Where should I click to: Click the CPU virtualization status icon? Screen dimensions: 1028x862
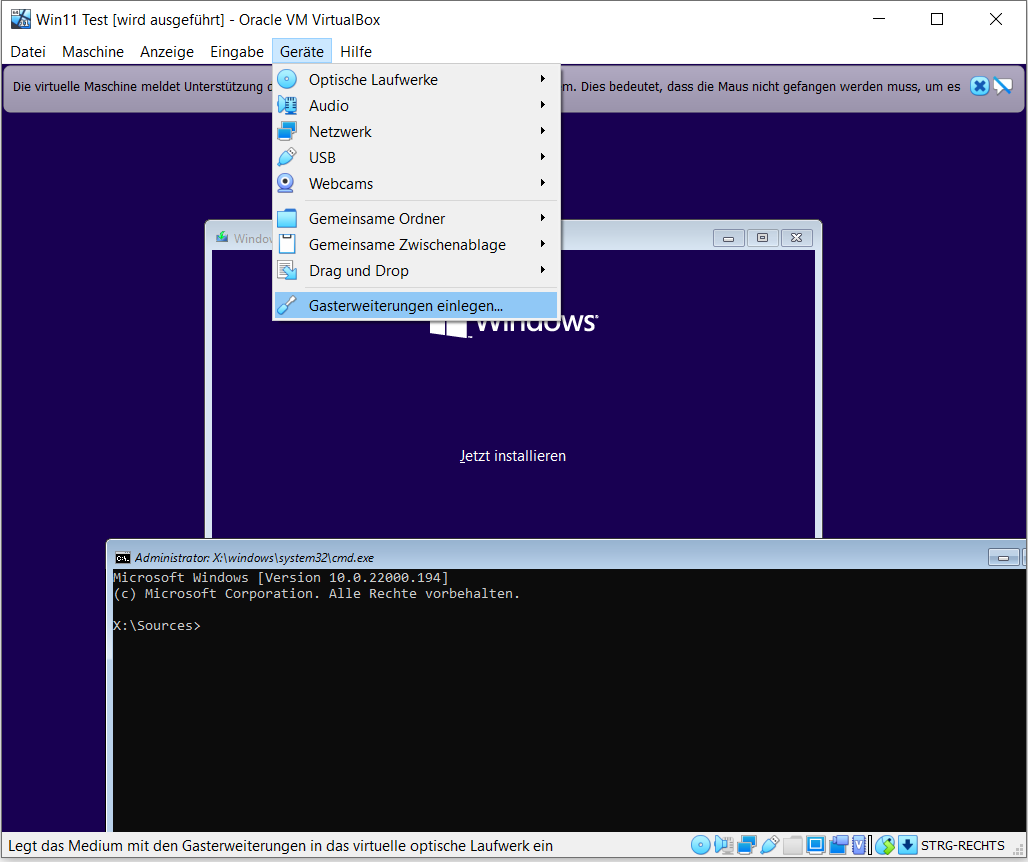pyautogui.click(x=861, y=846)
